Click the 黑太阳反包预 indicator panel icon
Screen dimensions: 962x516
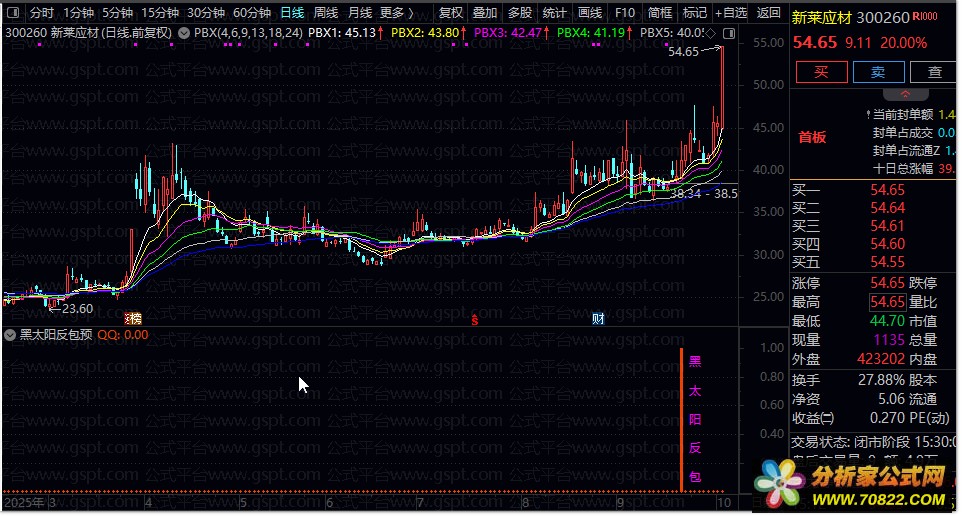pos(10,335)
